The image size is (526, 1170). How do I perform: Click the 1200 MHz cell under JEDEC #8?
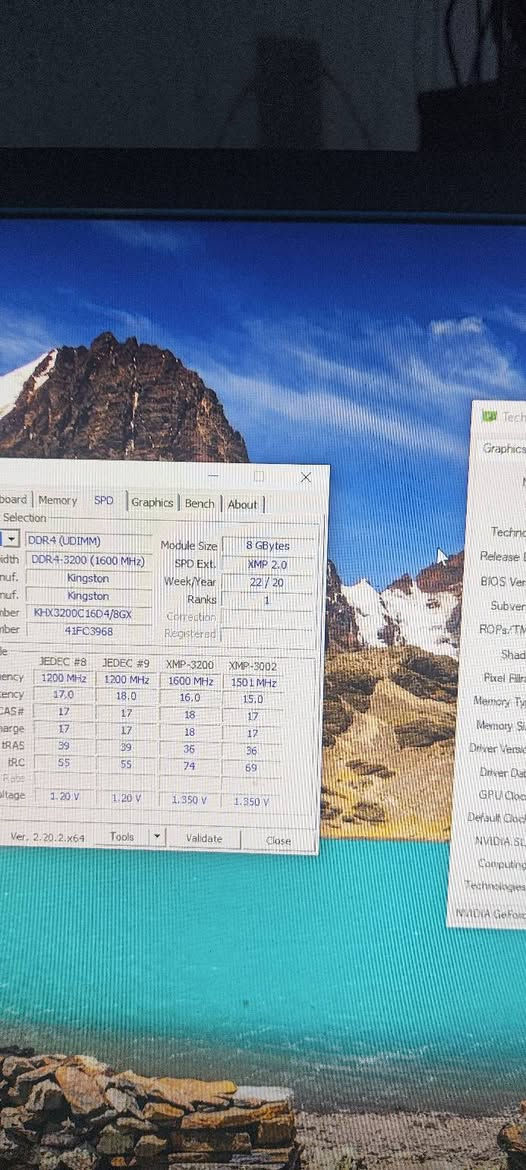(63, 679)
